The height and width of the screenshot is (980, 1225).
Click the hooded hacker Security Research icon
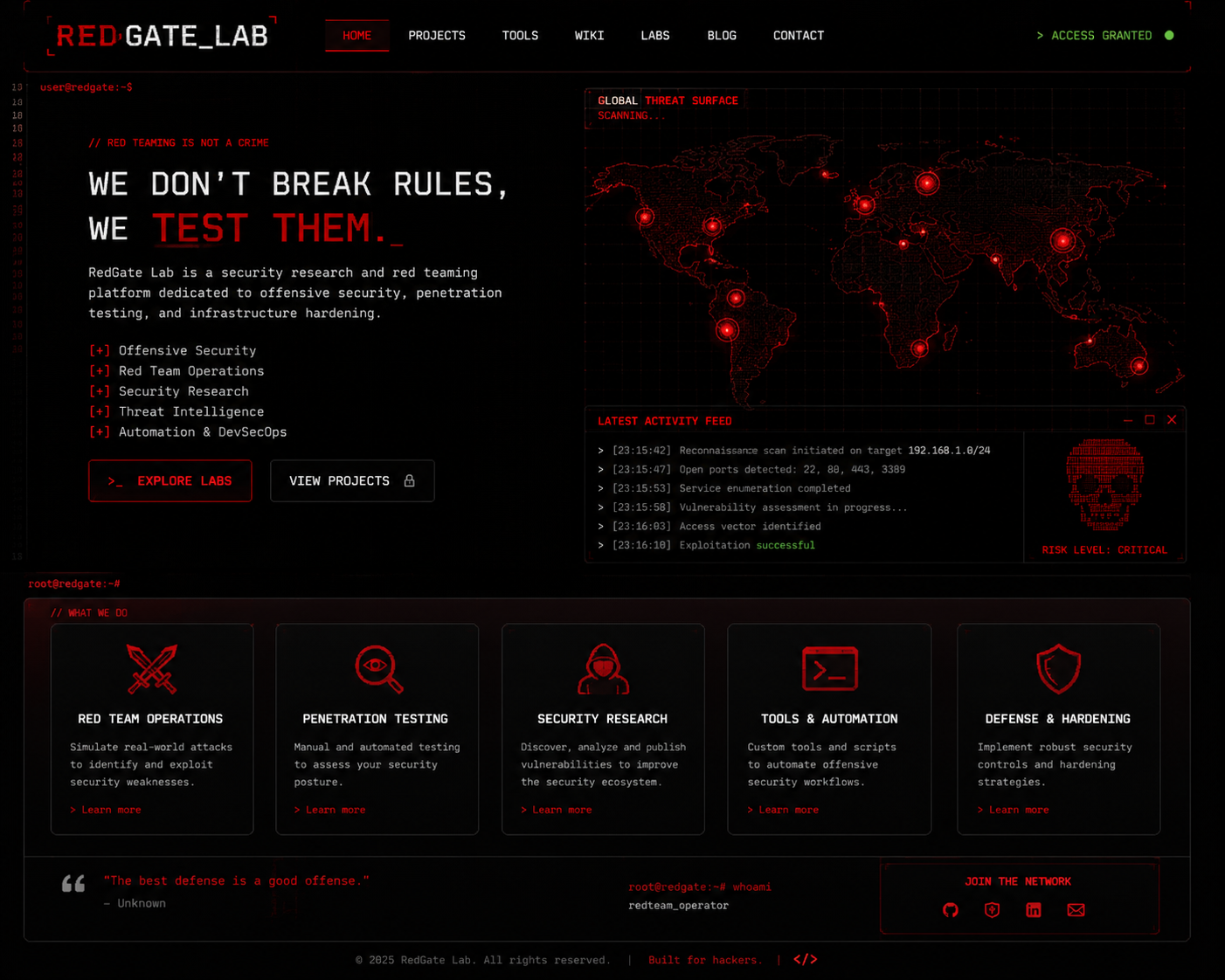coord(603,669)
